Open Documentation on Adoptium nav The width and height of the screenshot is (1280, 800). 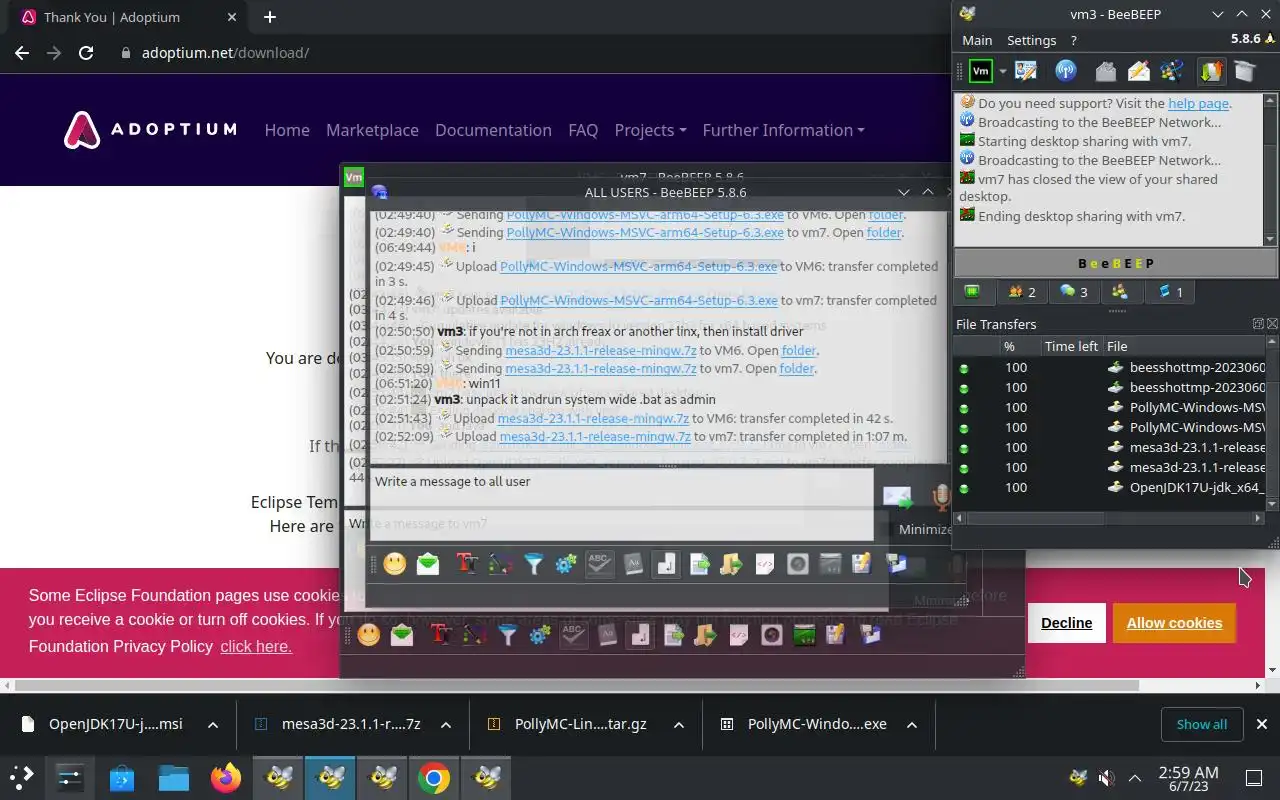point(493,130)
